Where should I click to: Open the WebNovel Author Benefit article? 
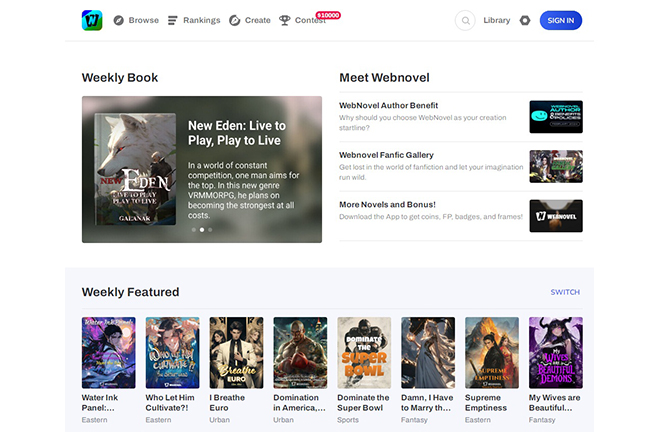point(389,105)
